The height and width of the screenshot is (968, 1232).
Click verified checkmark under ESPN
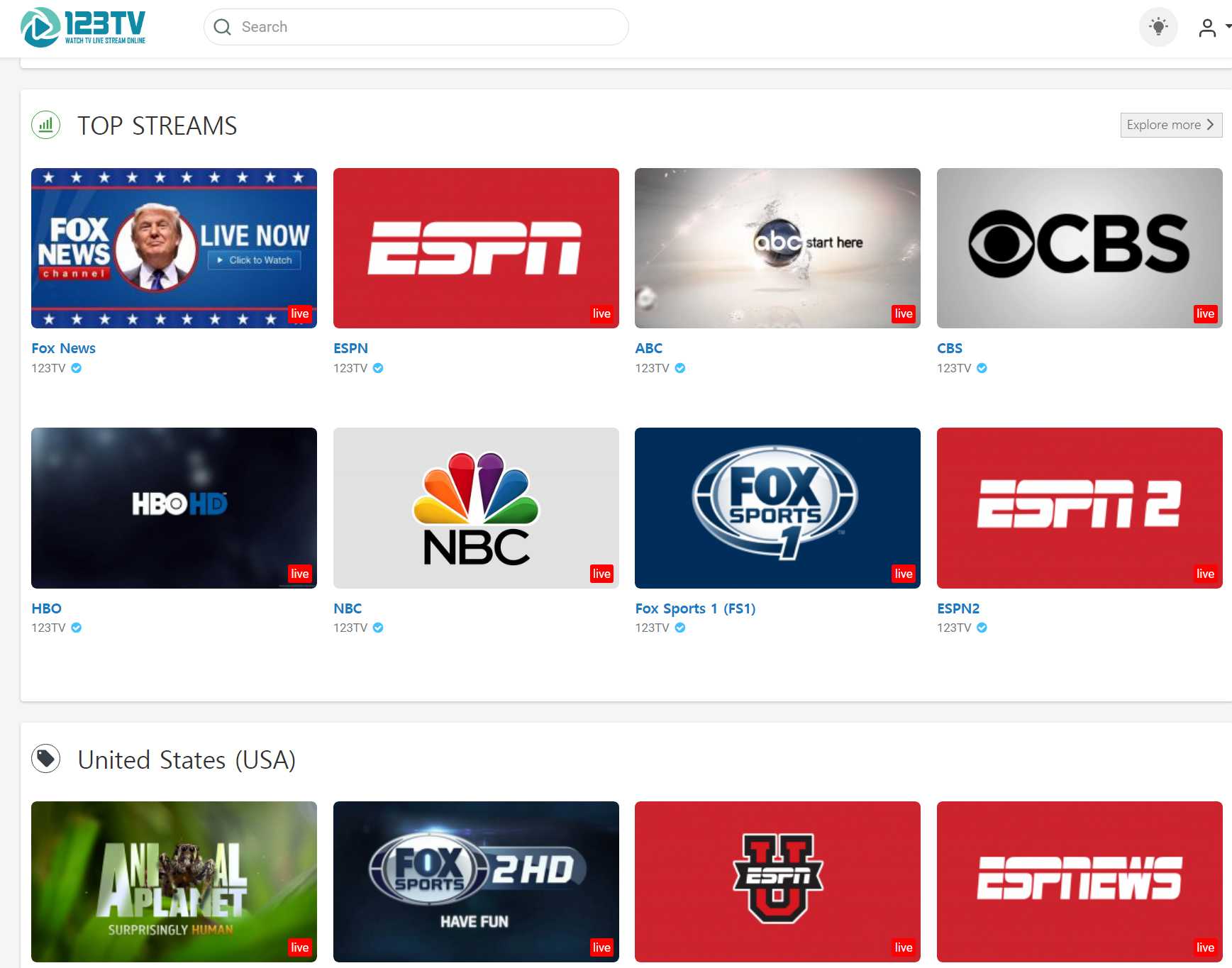[378, 368]
